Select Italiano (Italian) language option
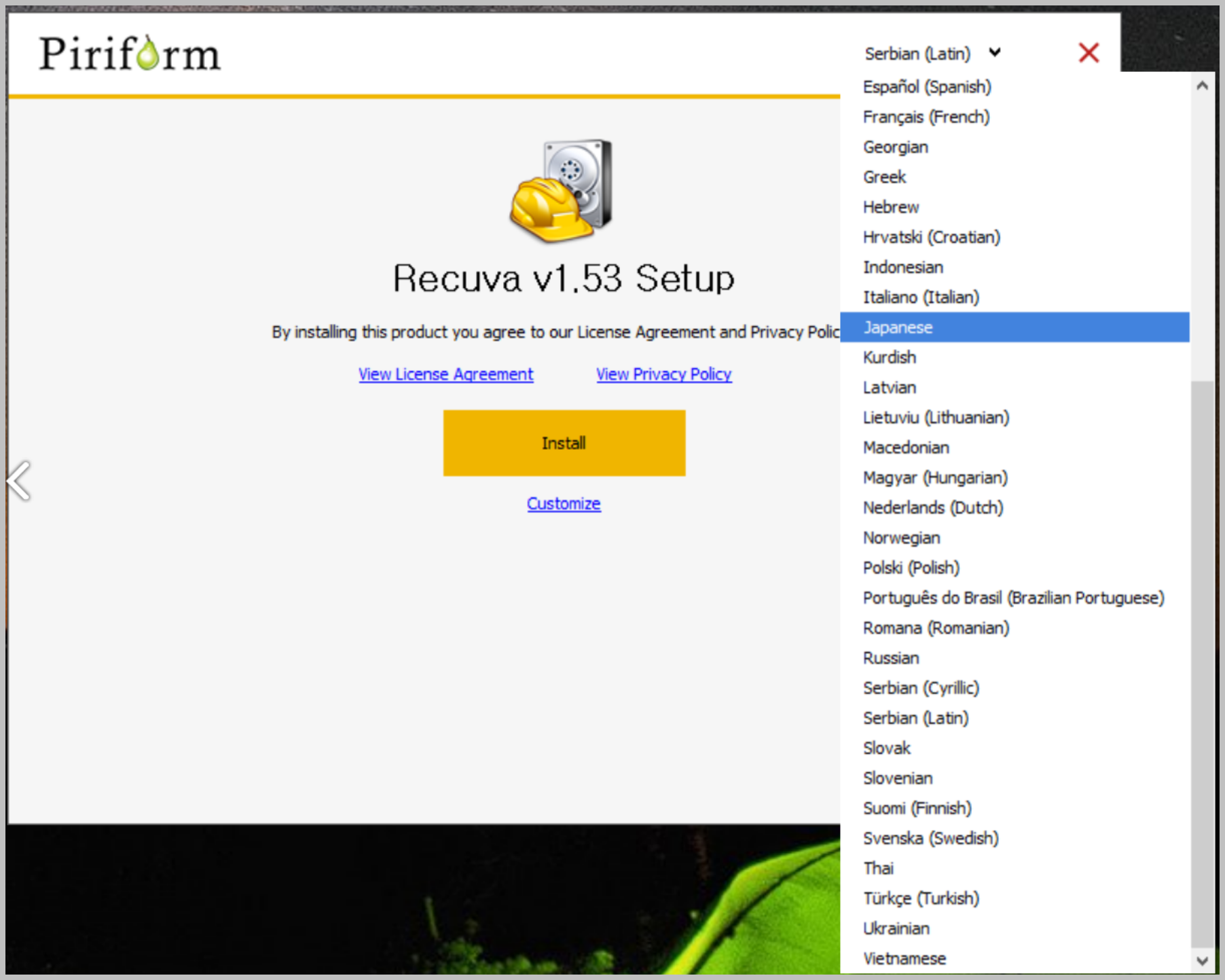1225x980 pixels. point(1014,297)
